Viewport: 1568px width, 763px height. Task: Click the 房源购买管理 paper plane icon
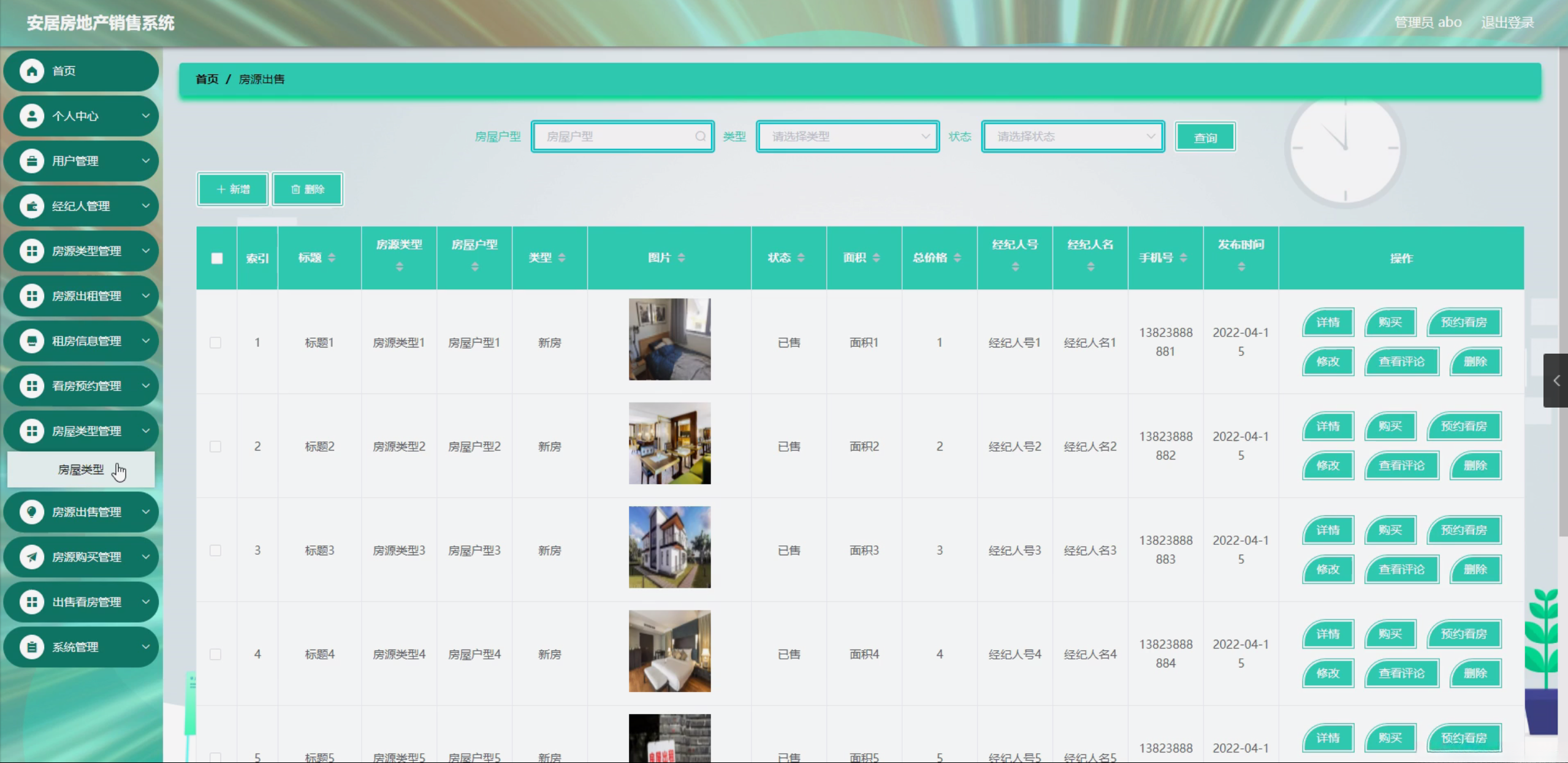(x=32, y=557)
